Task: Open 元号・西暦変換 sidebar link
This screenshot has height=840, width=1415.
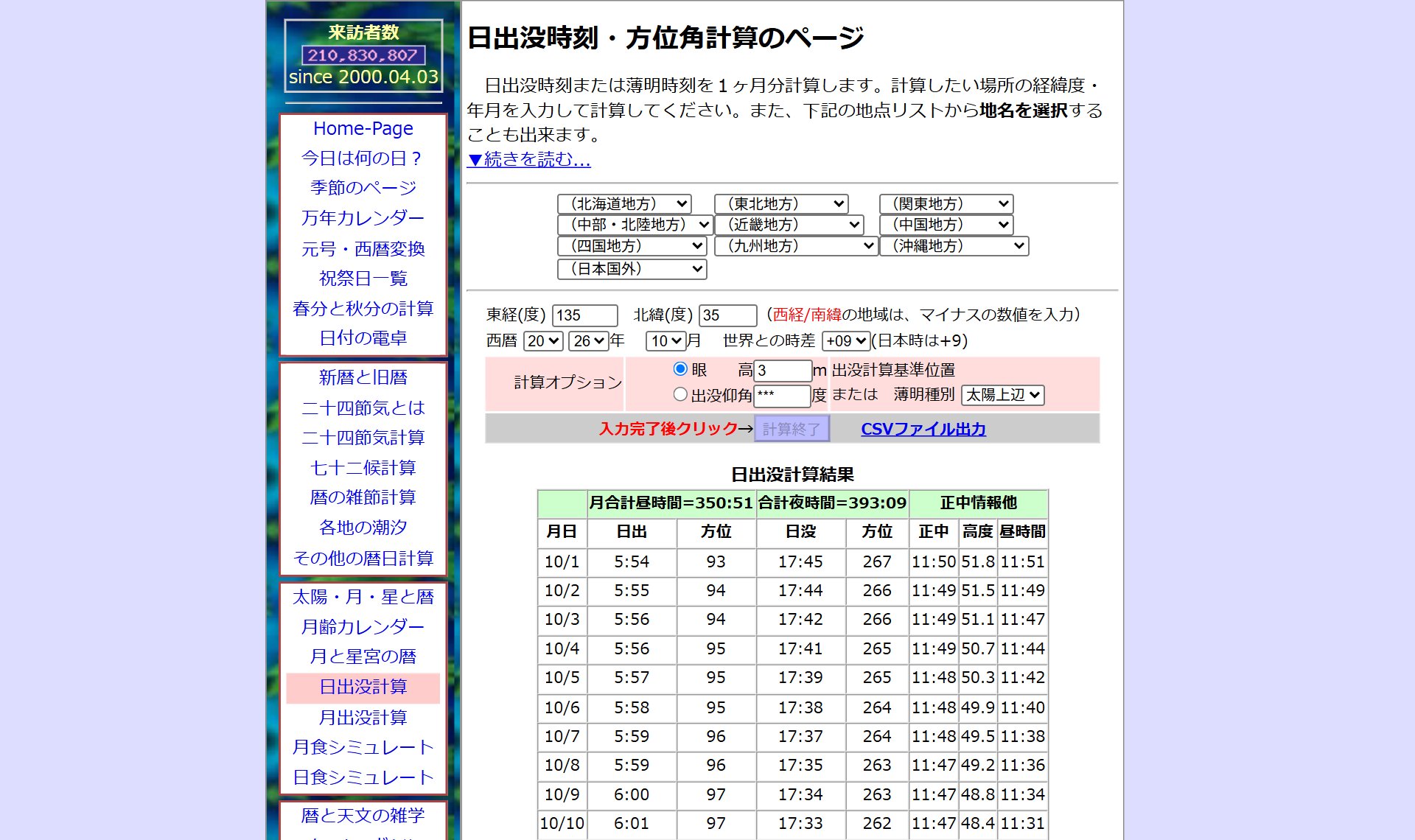Action: tap(363, 248)
